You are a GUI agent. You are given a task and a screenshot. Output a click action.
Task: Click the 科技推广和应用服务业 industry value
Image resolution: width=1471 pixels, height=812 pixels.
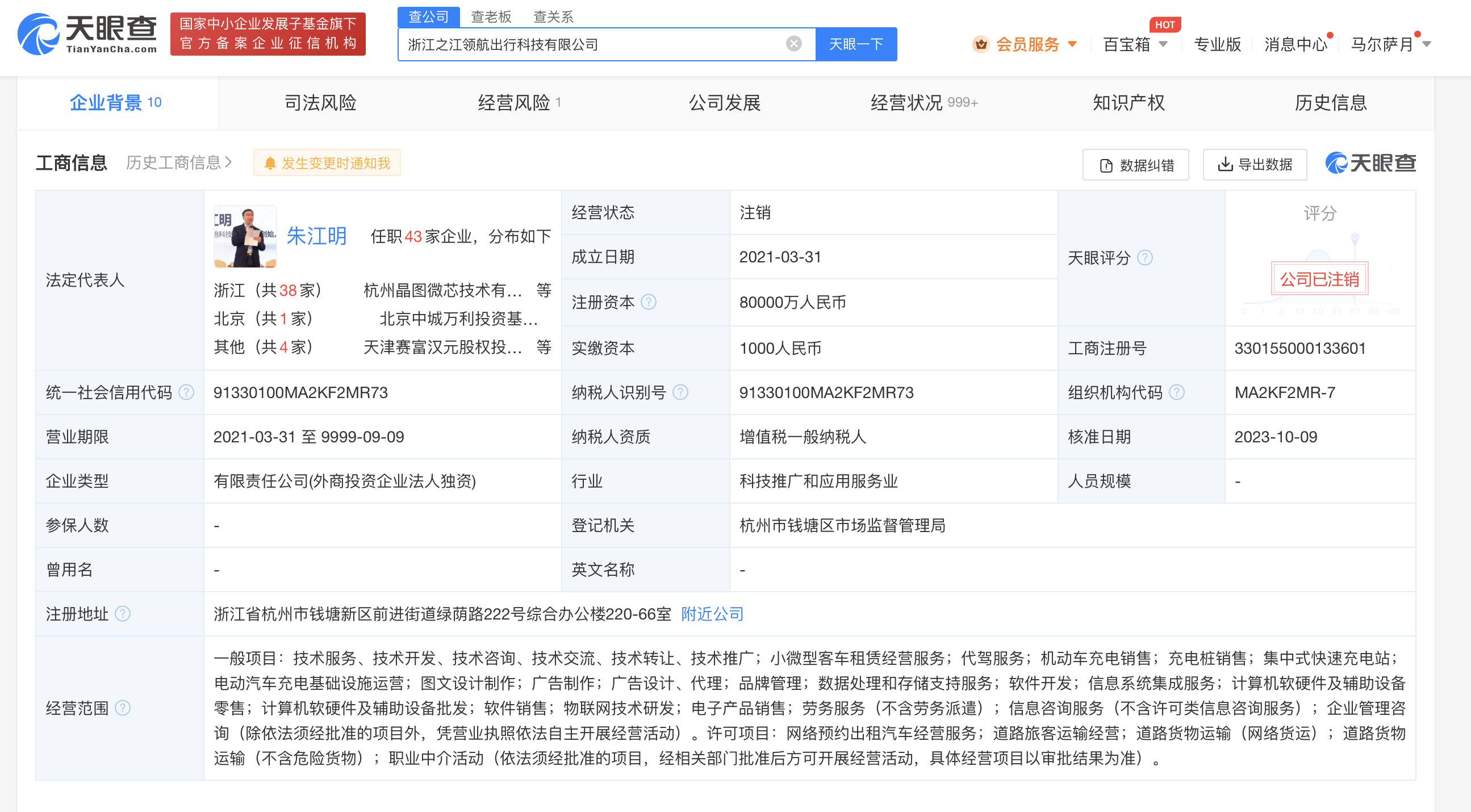coord(818,481)
